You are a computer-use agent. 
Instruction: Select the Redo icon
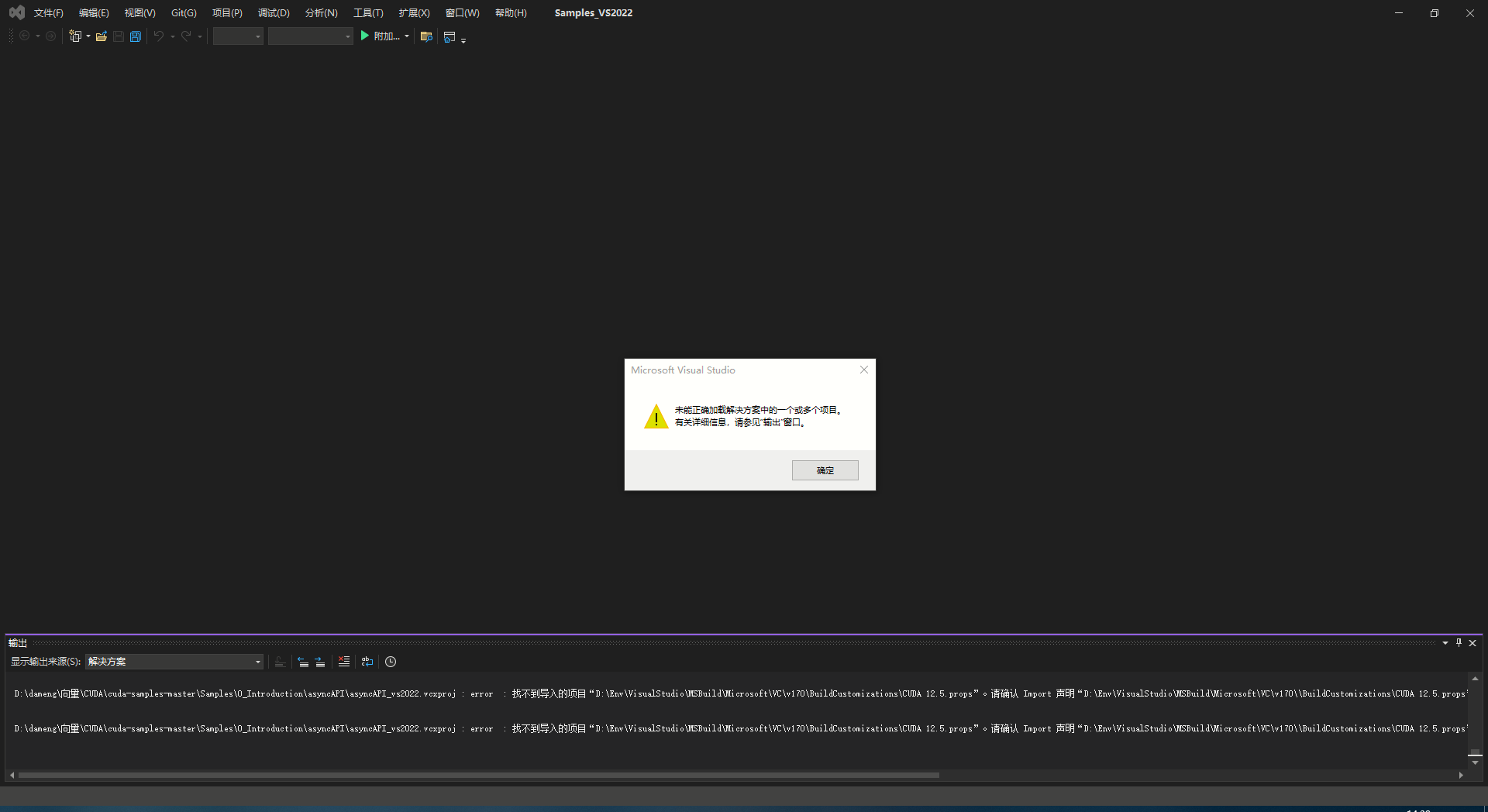(185, 36)
